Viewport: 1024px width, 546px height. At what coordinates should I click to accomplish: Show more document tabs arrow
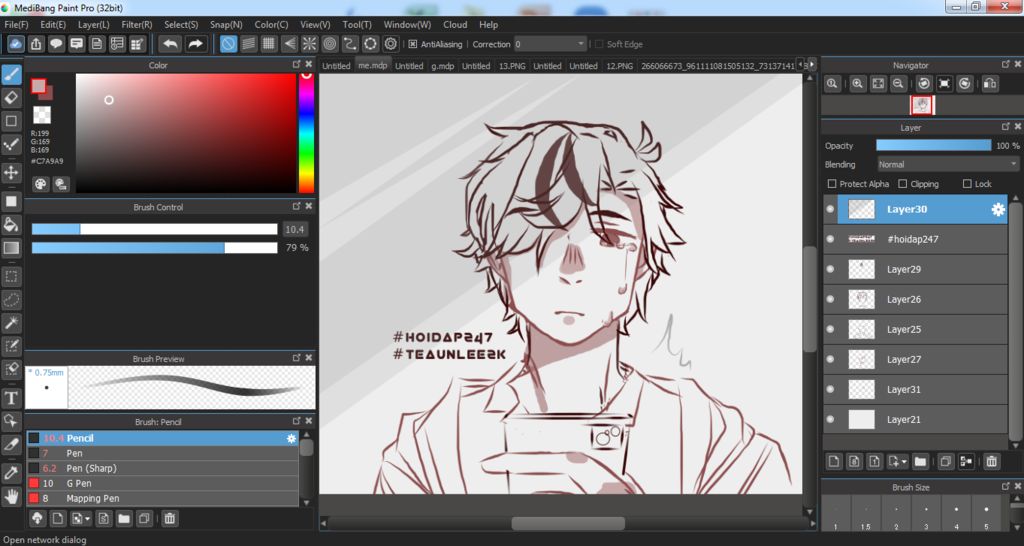coord(810,65)
